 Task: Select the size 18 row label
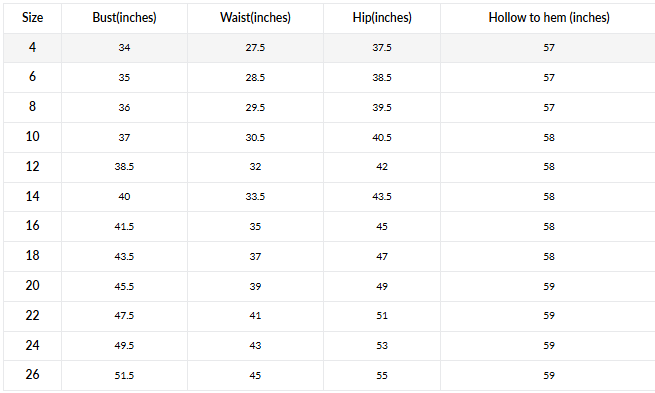click(x=33, y=256)
